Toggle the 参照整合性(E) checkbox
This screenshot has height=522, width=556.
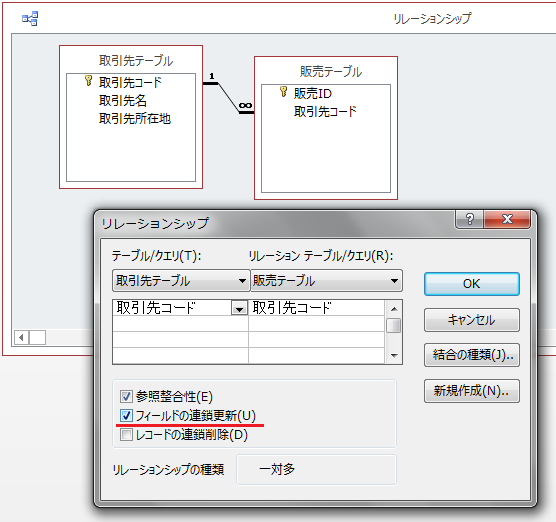[x=126, y=396]
